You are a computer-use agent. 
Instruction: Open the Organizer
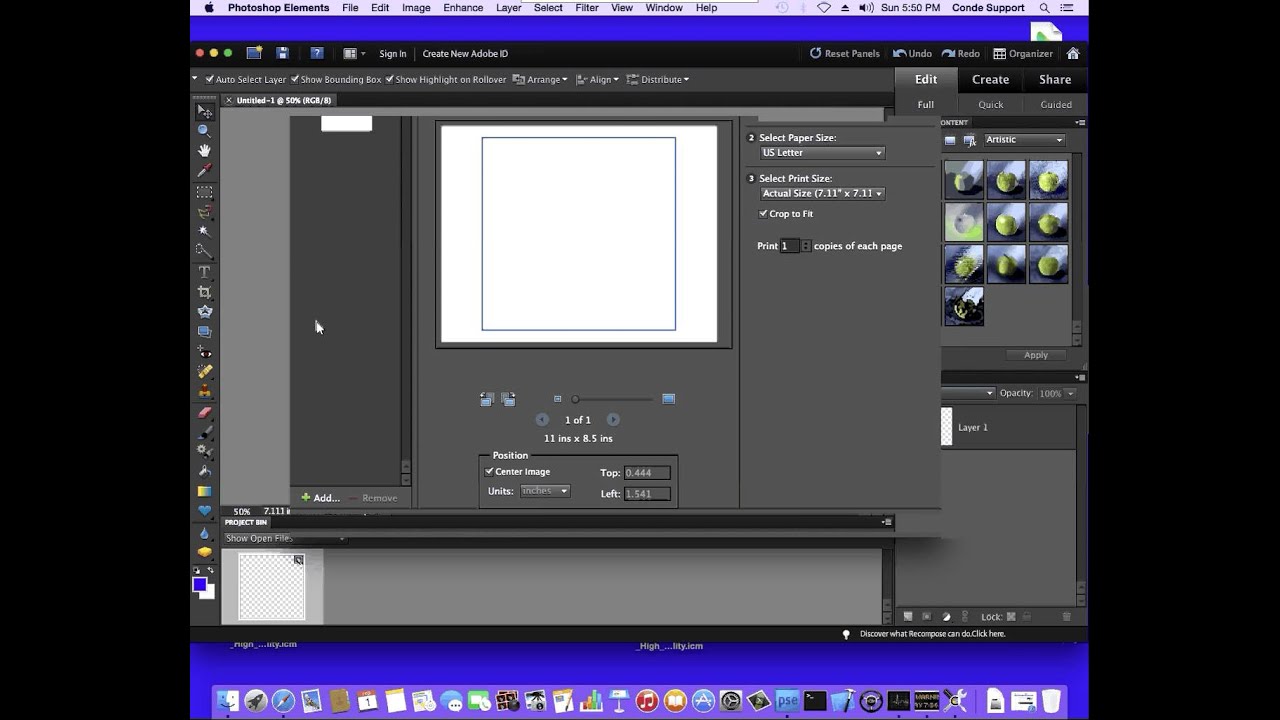point(1022,54)
